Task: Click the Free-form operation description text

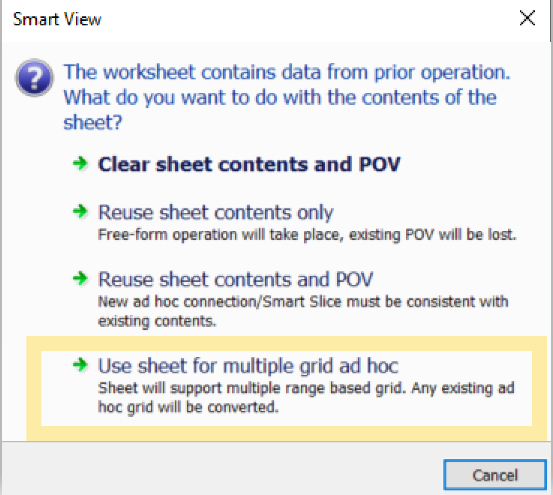Action: pos(307,235)
